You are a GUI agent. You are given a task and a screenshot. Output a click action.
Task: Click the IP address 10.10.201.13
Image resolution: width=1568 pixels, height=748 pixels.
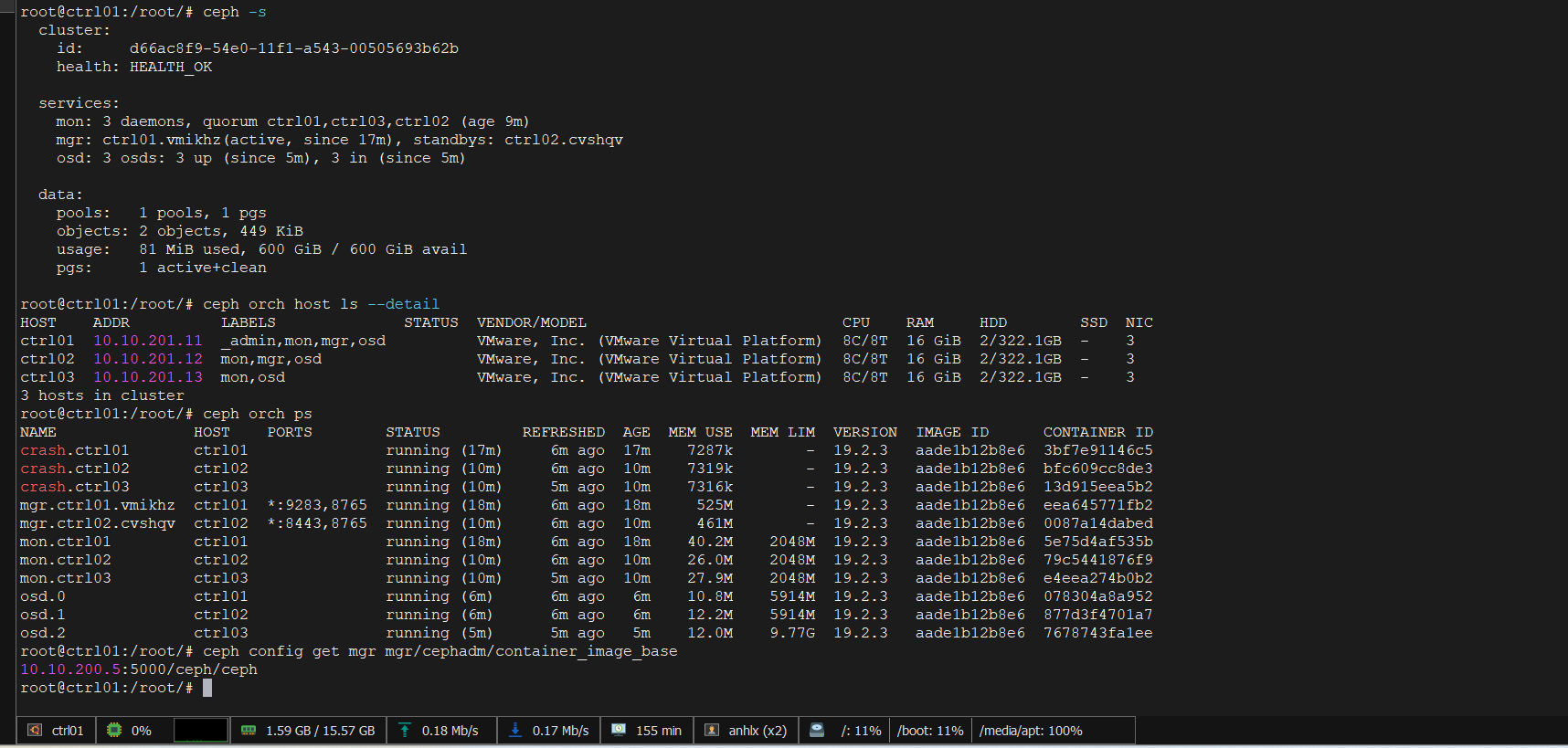(148, 377)
